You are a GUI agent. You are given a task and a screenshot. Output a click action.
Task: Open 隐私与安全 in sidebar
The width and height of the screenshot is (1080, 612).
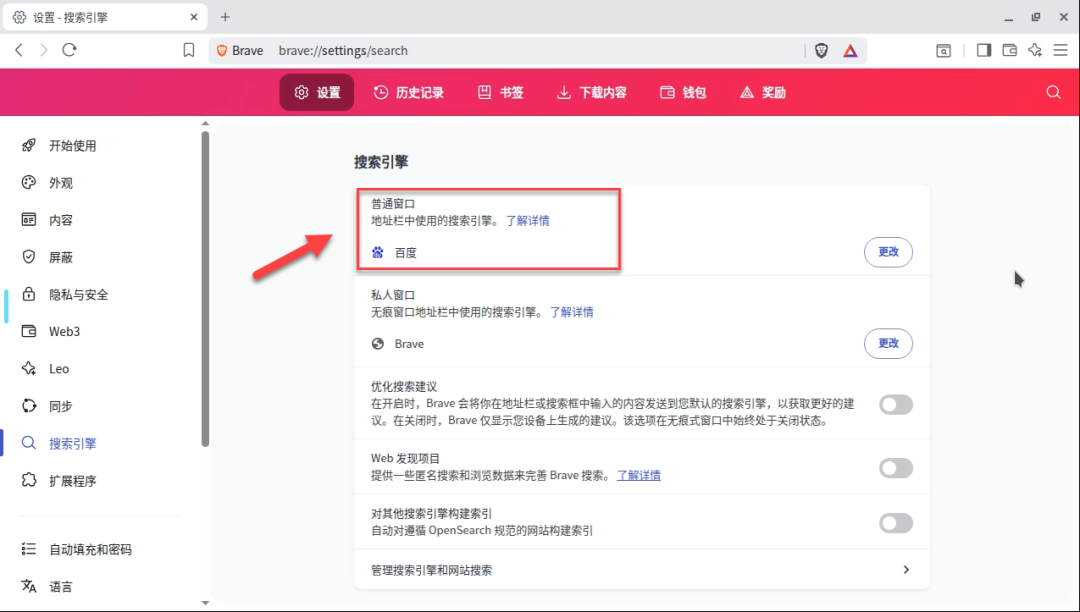coord(78,295)
